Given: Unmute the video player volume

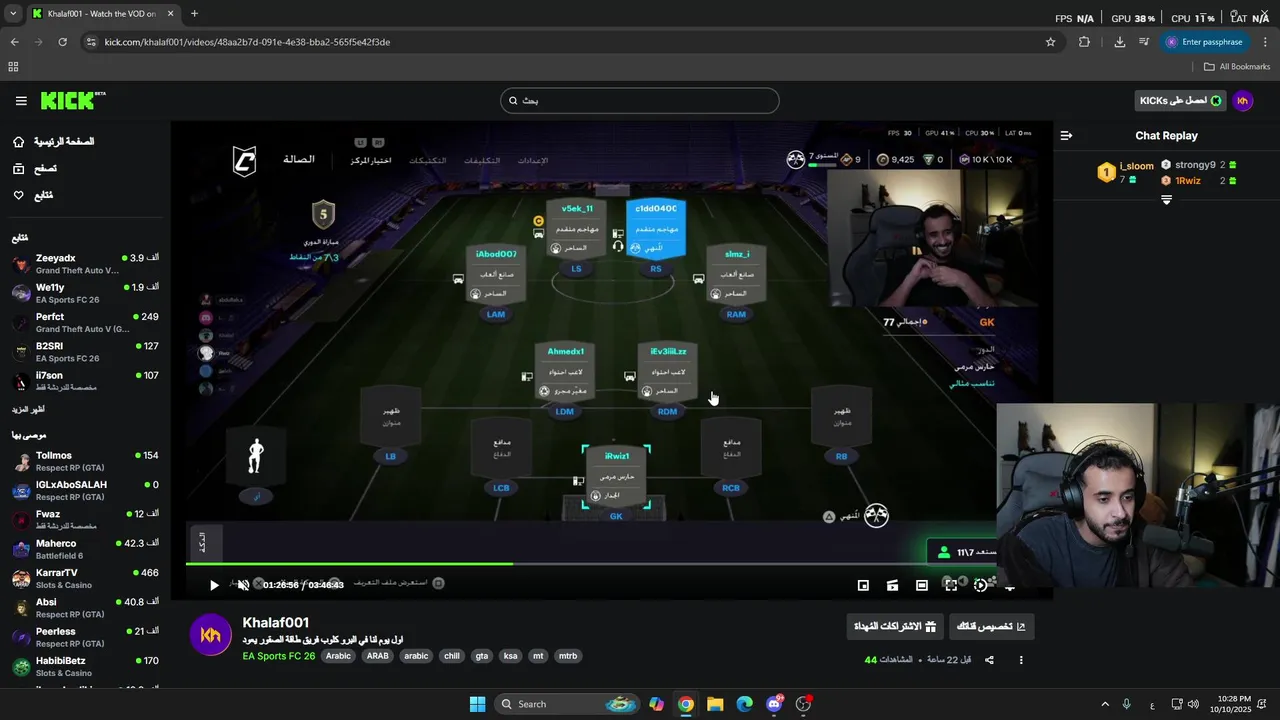Looking at the screenshot, I should point(243,585).
